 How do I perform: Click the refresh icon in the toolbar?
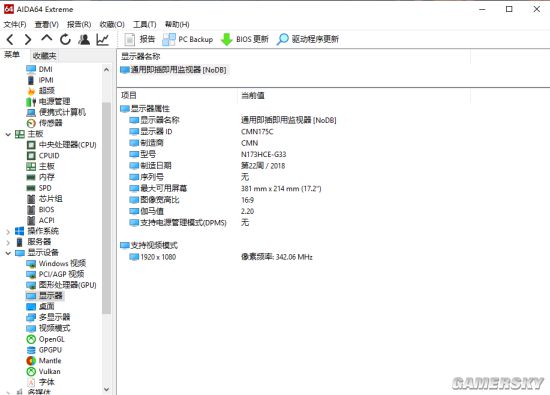(65, 39)
